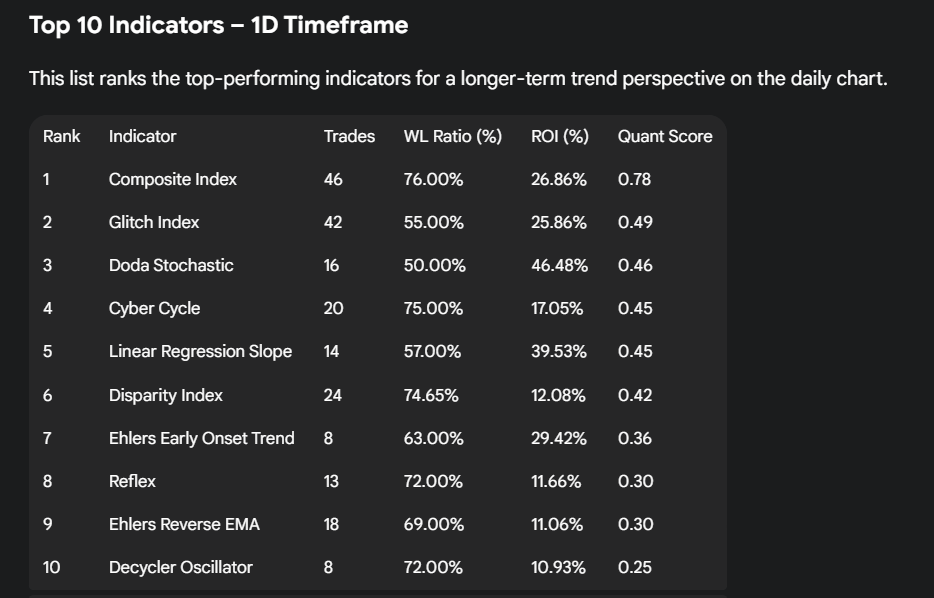Image resolution: width=934 pixels, height=598 pixels.
Task: Select the Linear Regression Slope row name
Action: pos(200,351)
